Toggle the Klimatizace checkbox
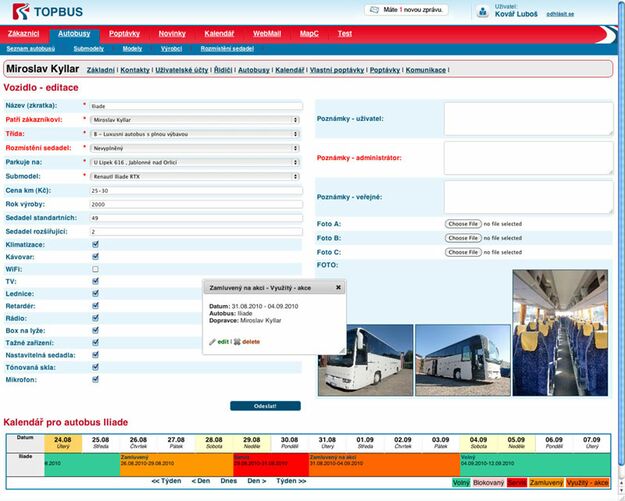This screenshot has width=625, height=501. (x=95, y=244)
